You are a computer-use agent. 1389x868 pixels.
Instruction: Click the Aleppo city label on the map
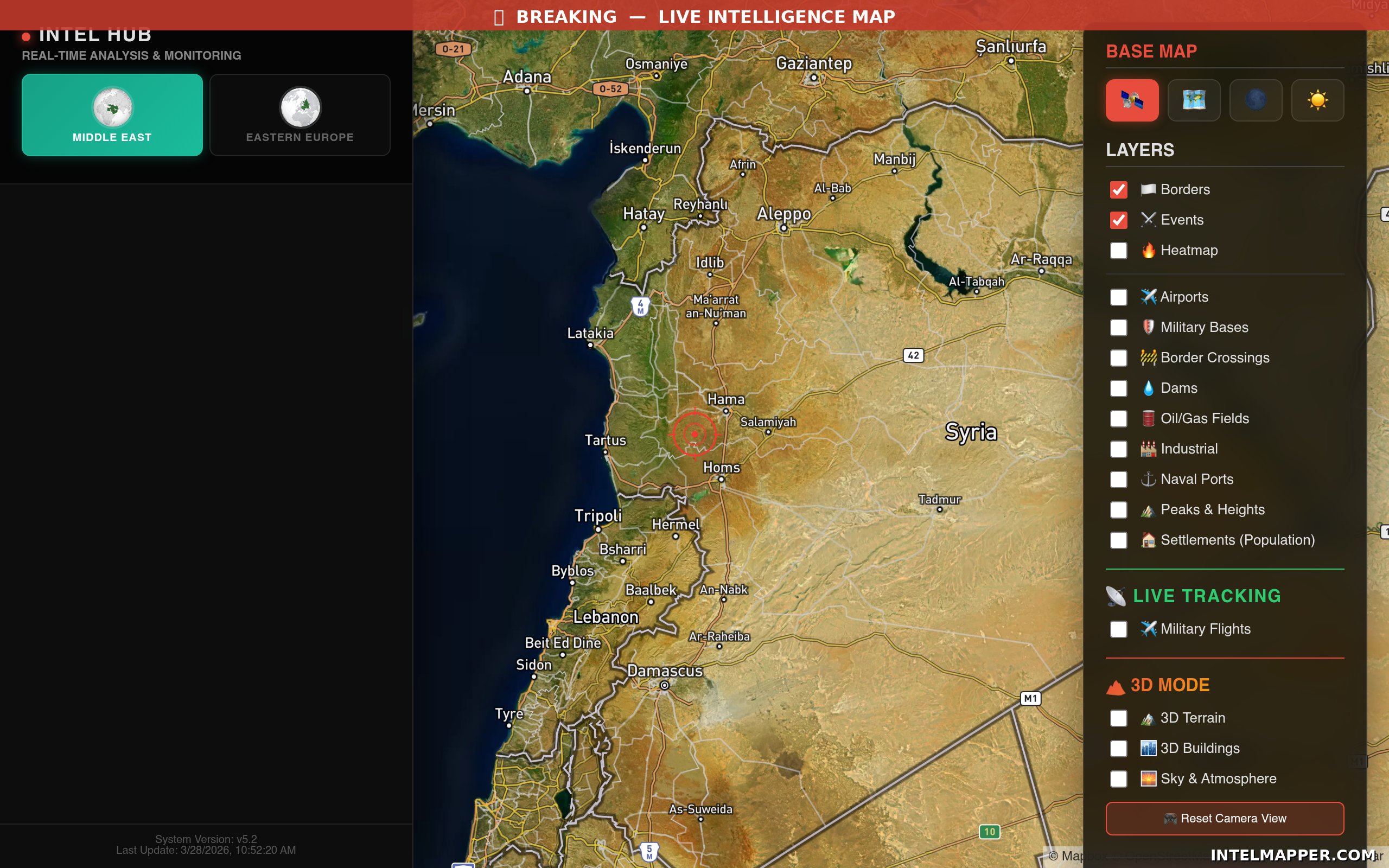click(783, 214)
